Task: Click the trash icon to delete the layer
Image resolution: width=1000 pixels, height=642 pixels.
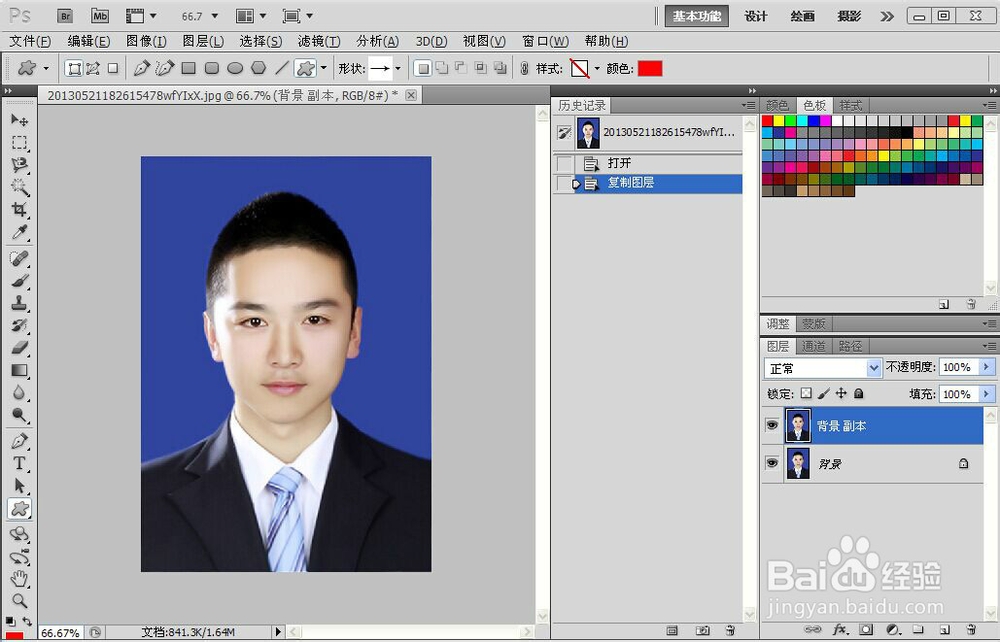Action: coord(971,629)
